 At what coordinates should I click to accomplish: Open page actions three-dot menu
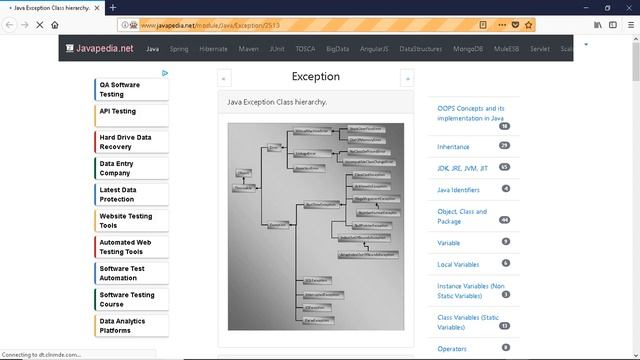pyautogui.click(x=502, y=25)
